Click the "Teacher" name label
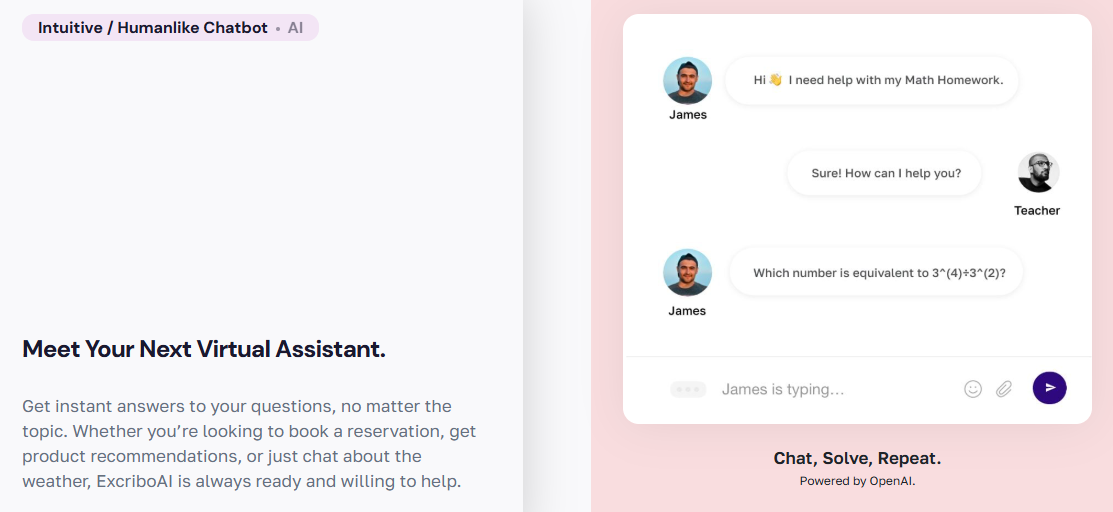This screenshot has height=512, width=1113. tap(1037, 210)
